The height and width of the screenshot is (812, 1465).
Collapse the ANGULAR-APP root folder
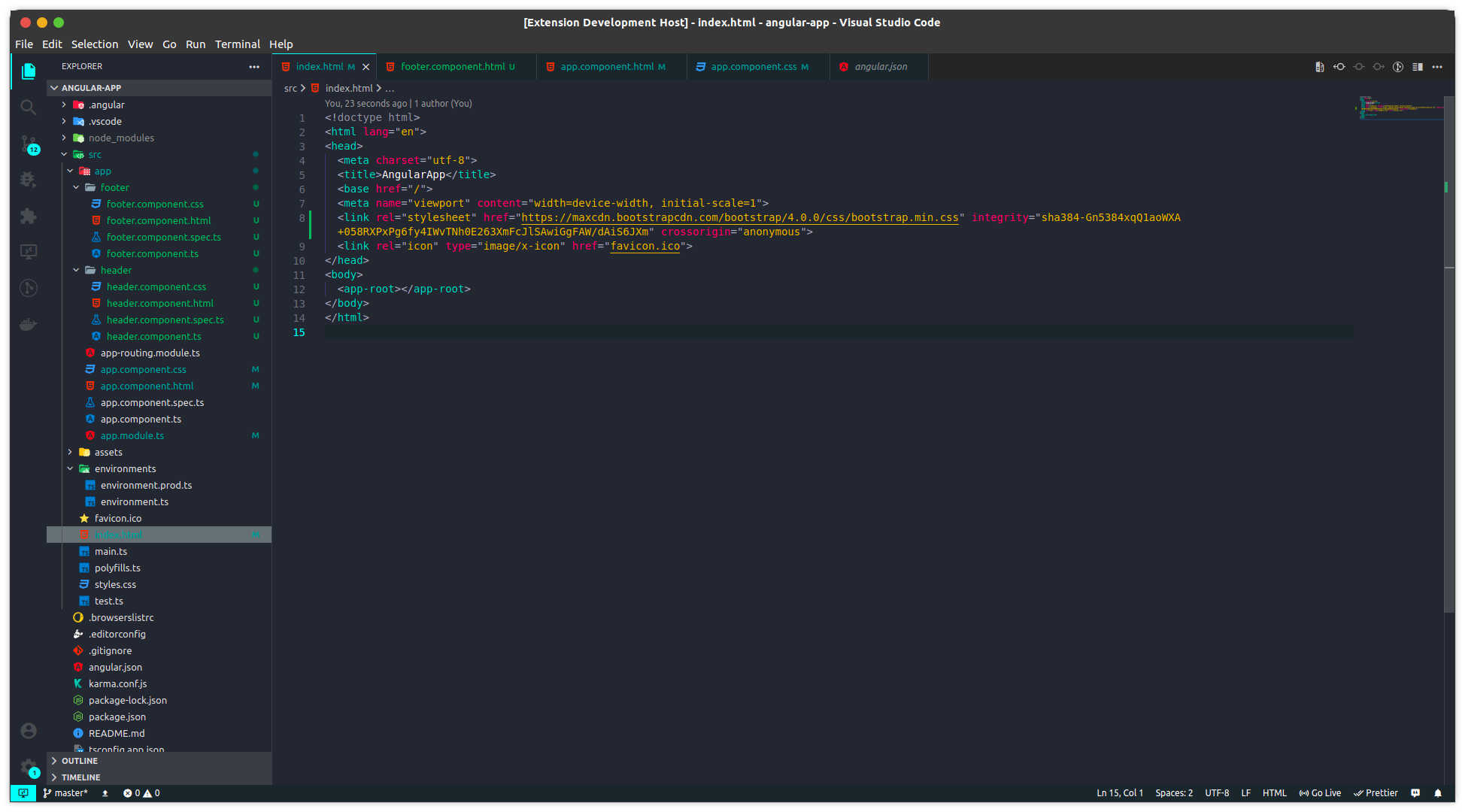(x=159, y=88)
